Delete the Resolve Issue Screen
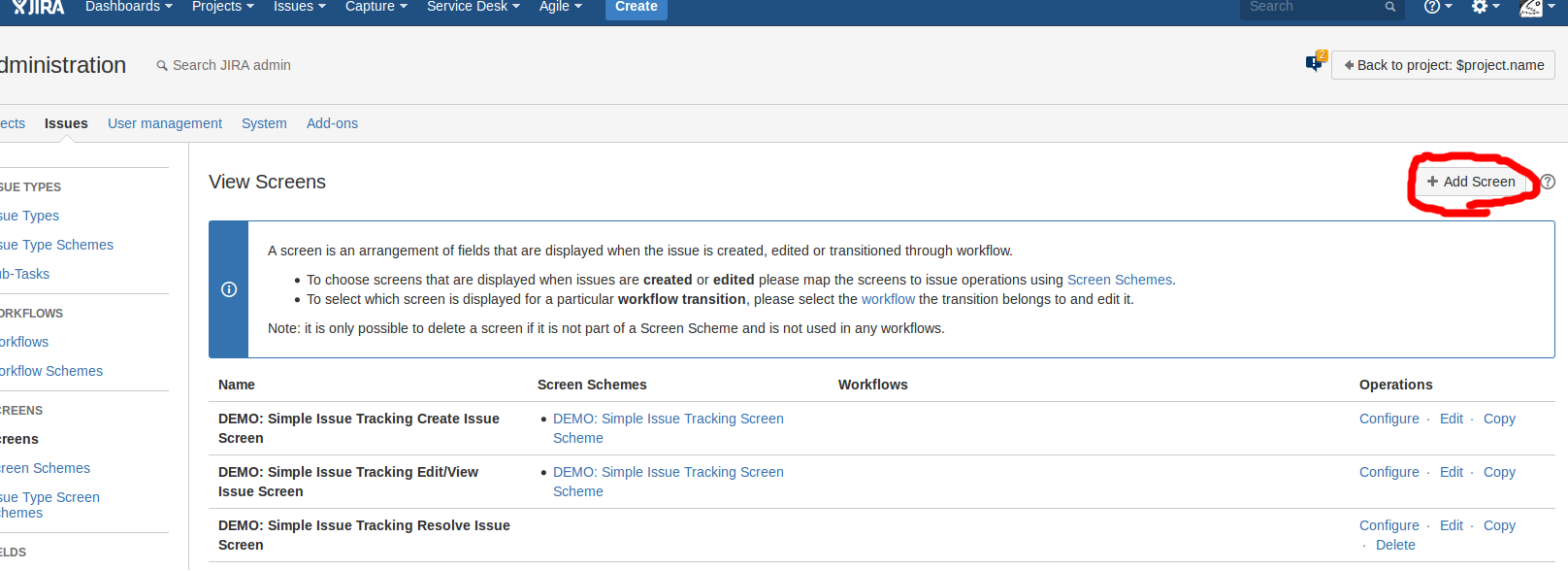This screenshot has height=571, width=1568. tap(1395, 545)
